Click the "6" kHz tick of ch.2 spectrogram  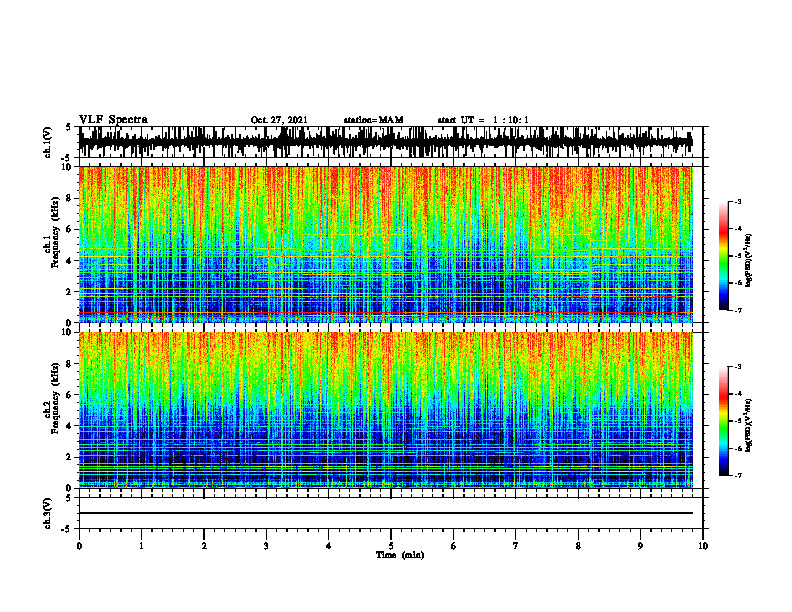(x=70, y=395)
